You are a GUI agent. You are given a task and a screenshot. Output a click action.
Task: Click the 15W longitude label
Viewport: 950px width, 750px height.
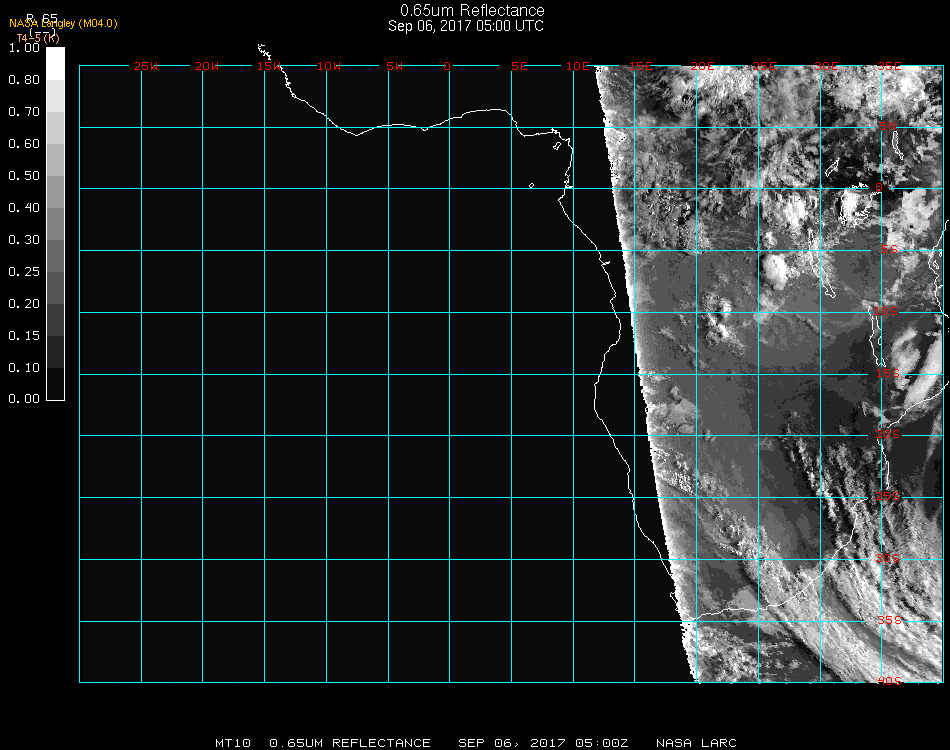[269, 66]
